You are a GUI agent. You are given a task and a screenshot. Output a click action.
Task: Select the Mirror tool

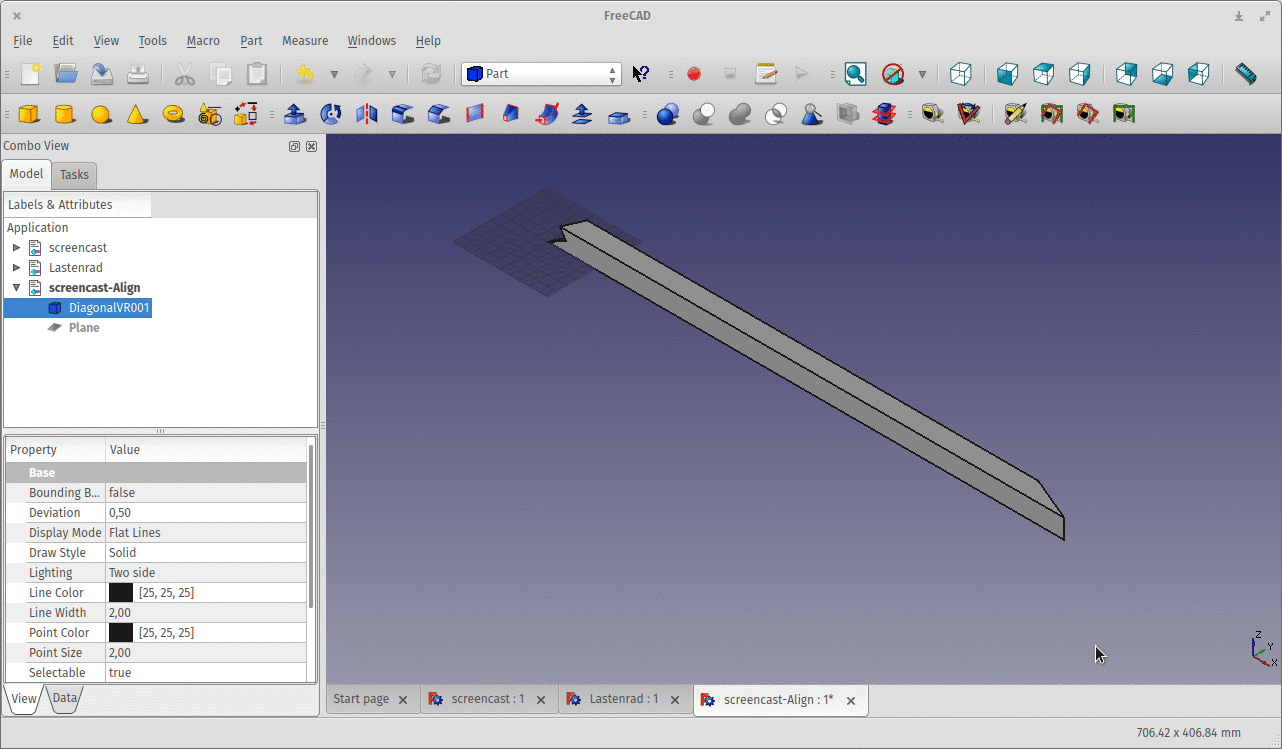click(x=367, y=114)
